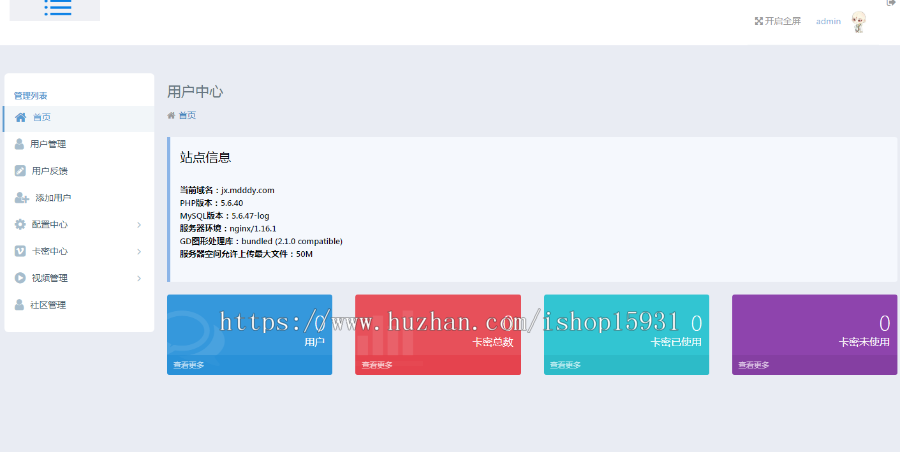Open the admin avatar picture
This screenshot has width=900, height=452.
click(859, 22)
